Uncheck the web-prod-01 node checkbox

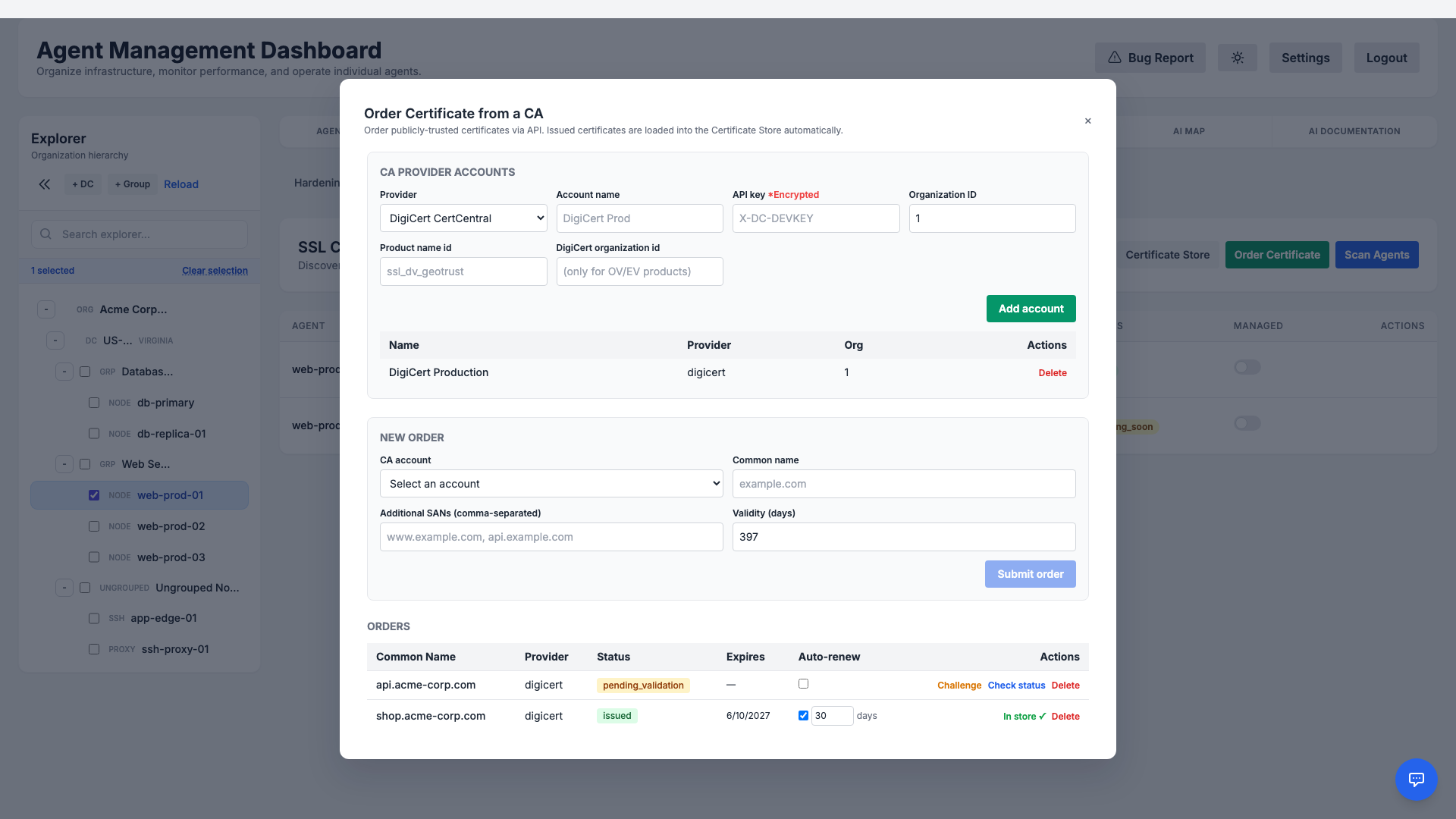click(94, 495)
